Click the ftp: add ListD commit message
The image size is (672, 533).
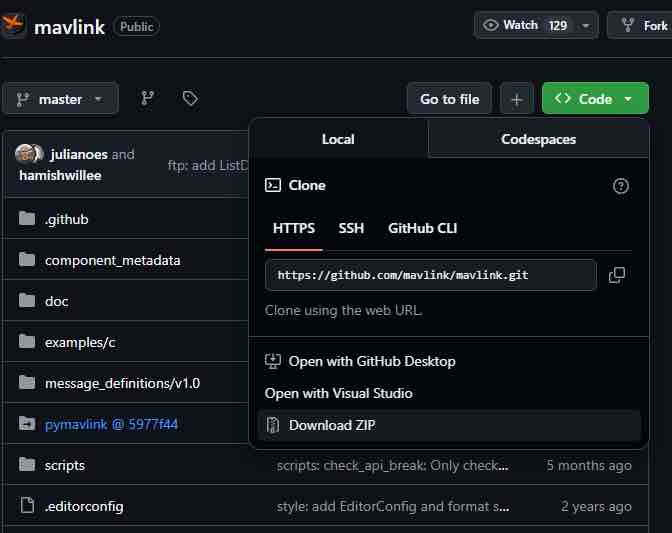click(x=208, y=165)
